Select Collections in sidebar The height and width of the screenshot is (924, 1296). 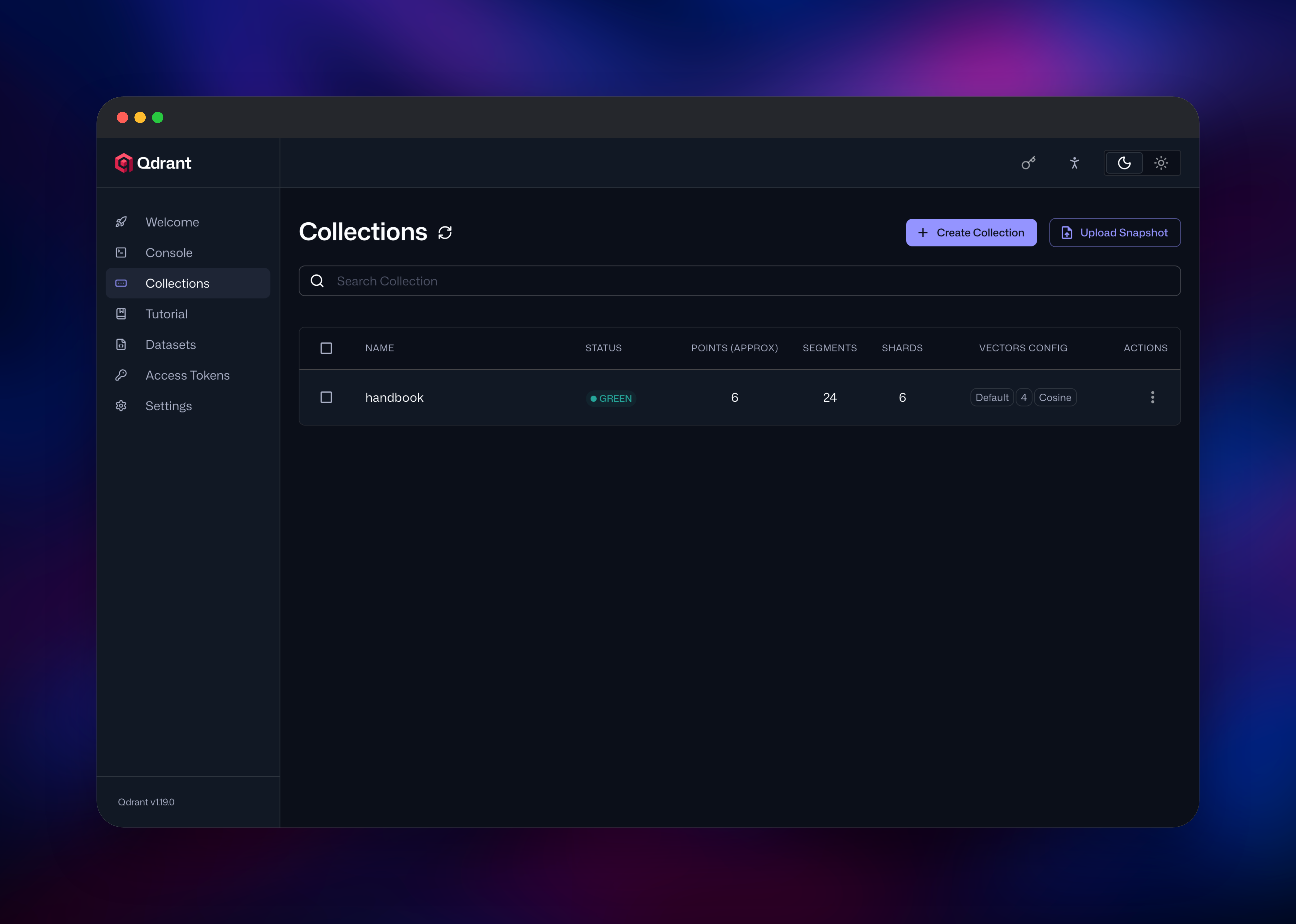[188, 283]
